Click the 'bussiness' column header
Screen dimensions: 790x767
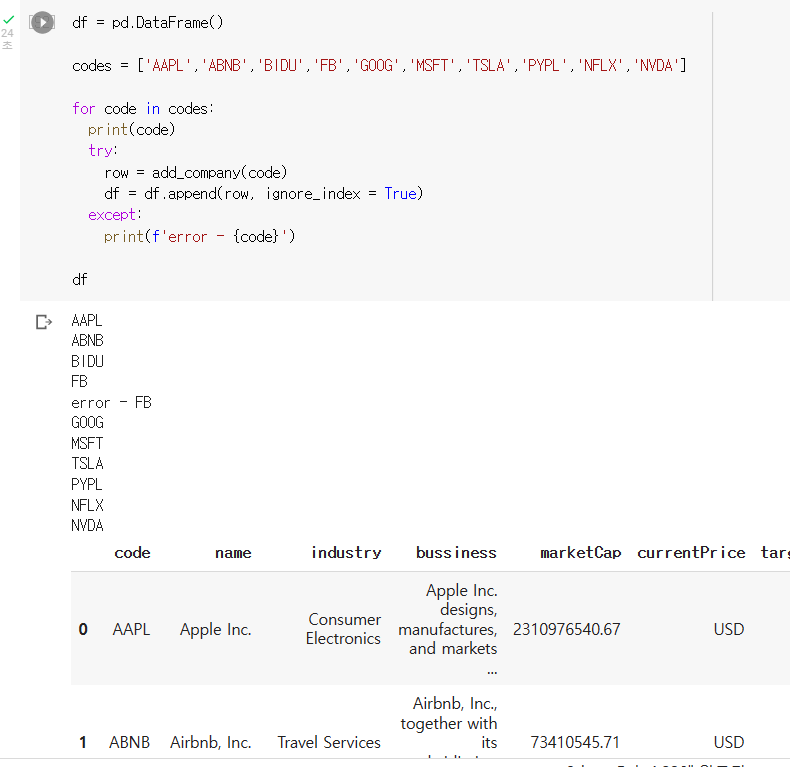click(456, 553)
